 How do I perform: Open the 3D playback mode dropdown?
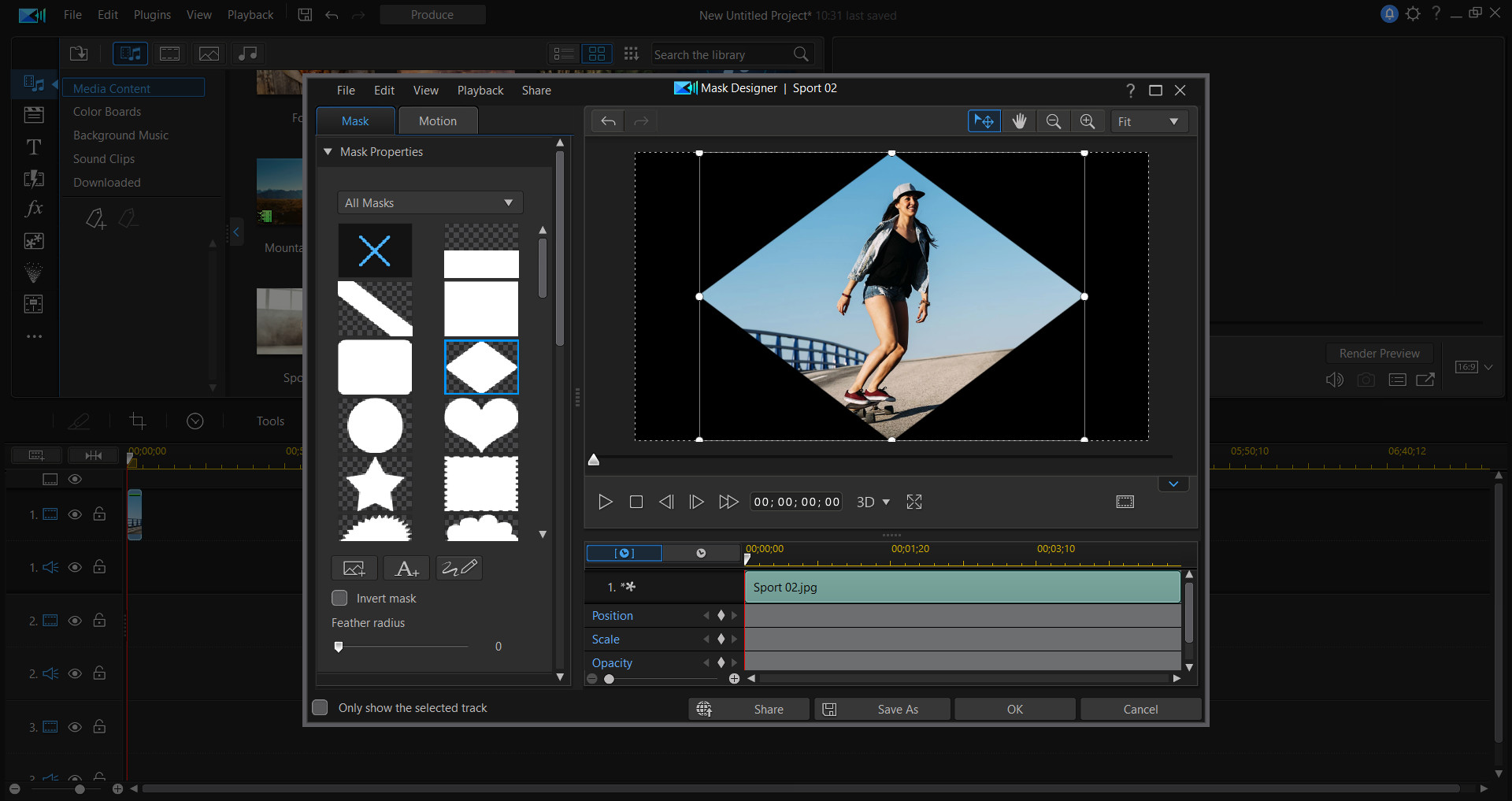click(873, 502)
